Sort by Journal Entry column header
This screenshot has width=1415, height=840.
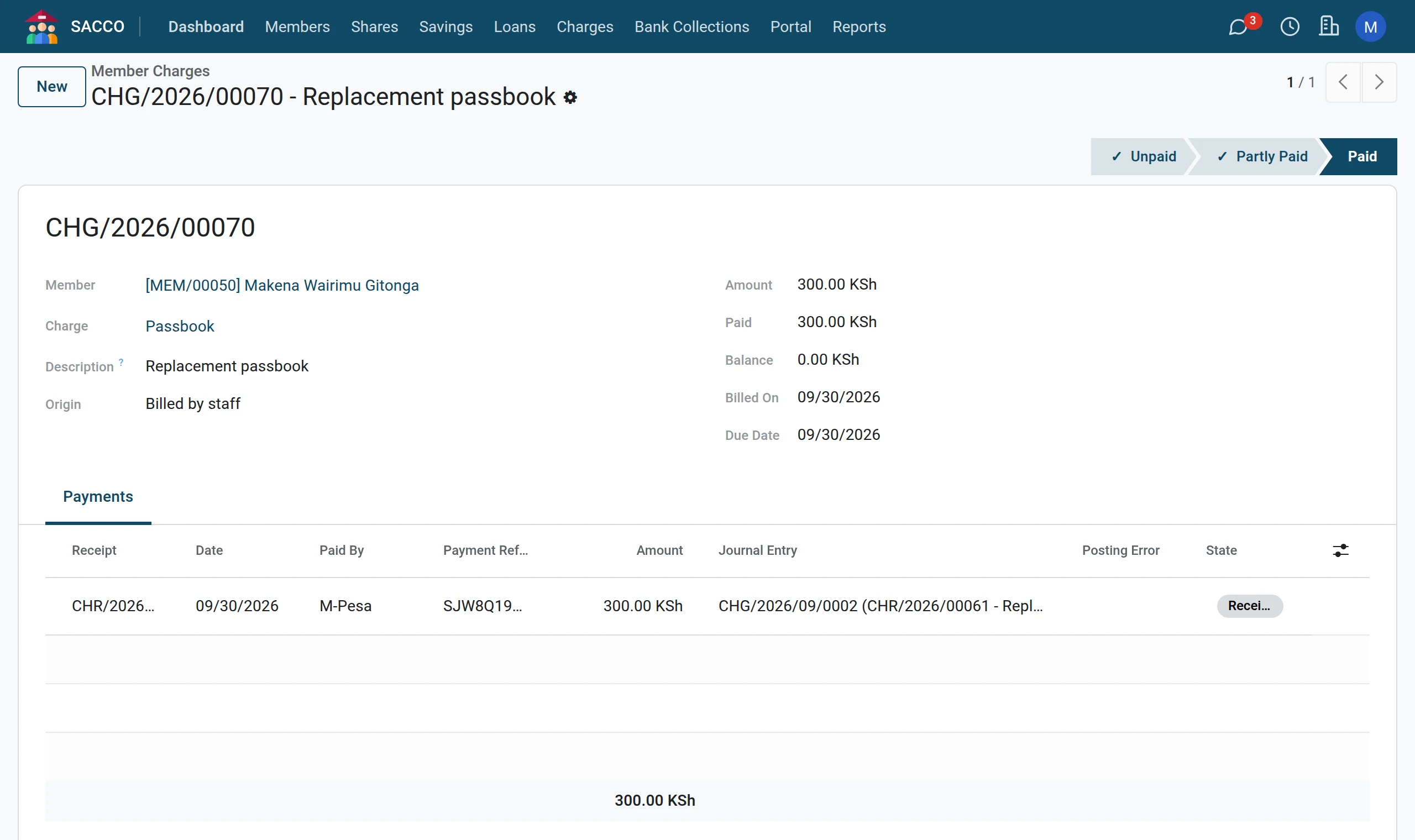click(x=757, y=550)
